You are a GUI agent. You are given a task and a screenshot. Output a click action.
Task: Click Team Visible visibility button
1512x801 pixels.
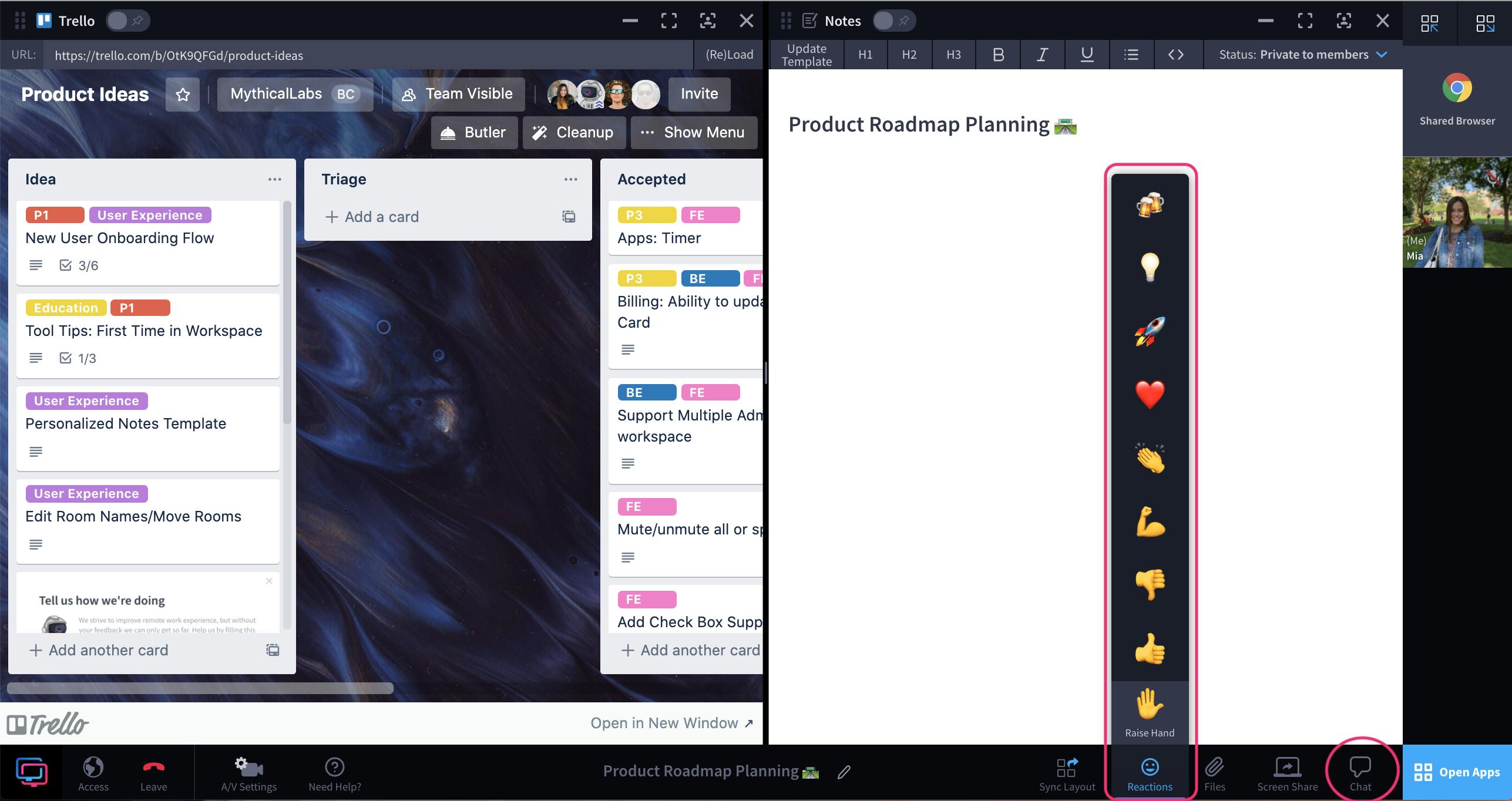[x=458, y=94]
